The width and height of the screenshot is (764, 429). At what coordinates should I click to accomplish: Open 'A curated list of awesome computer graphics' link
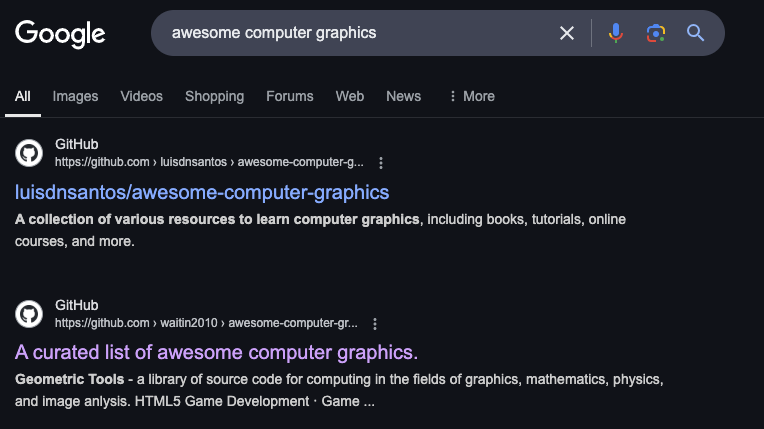pos(216,352)
